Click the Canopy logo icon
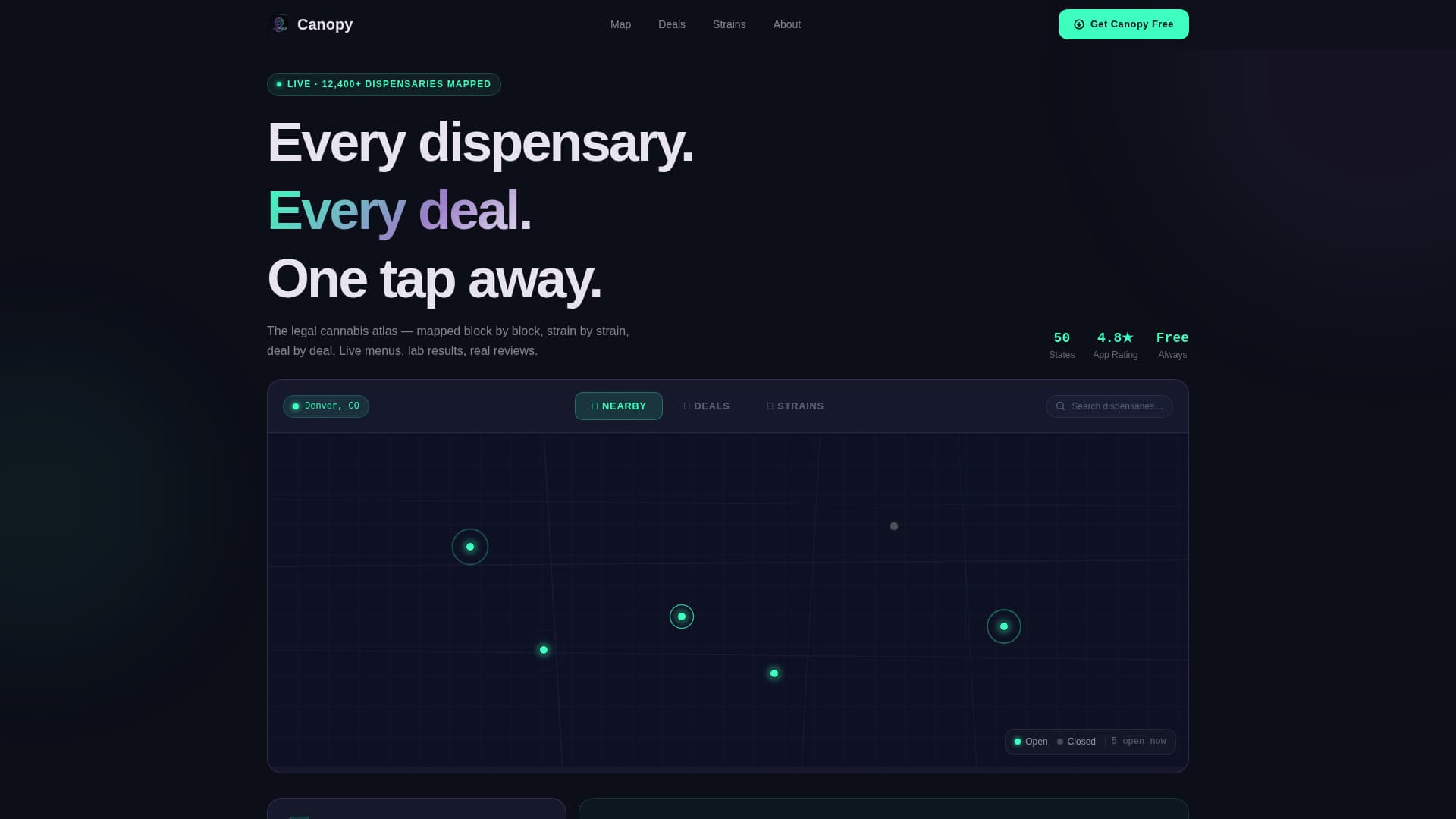1456x819 pixels. point(279,24)
